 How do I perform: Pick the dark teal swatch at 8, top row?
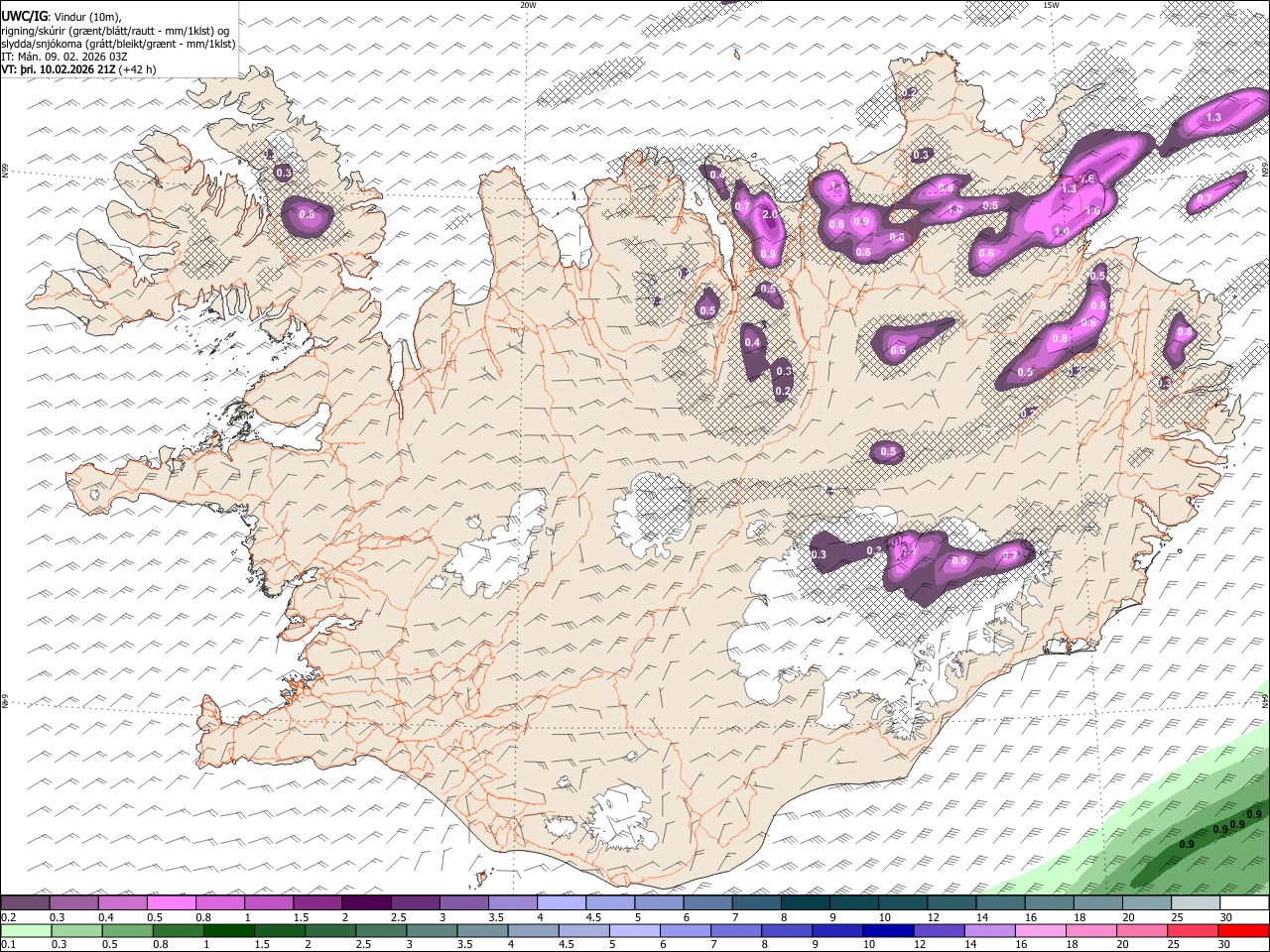[805, 902]
